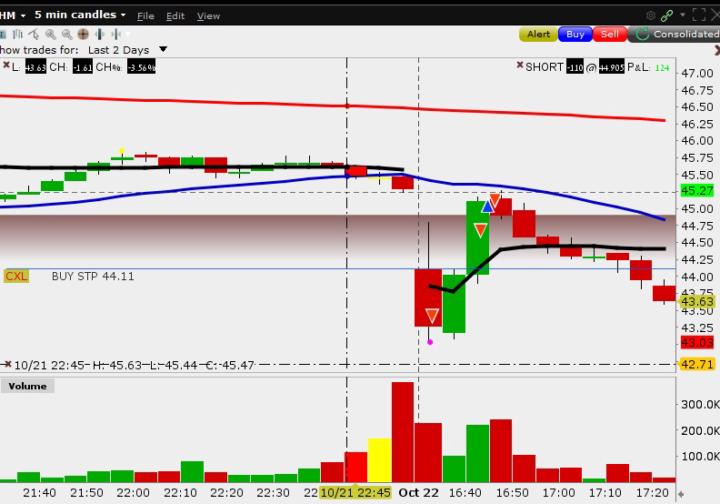Click the second vertical bar tool icon
This screenshot has height=504, width=720.
coord(116,34)
